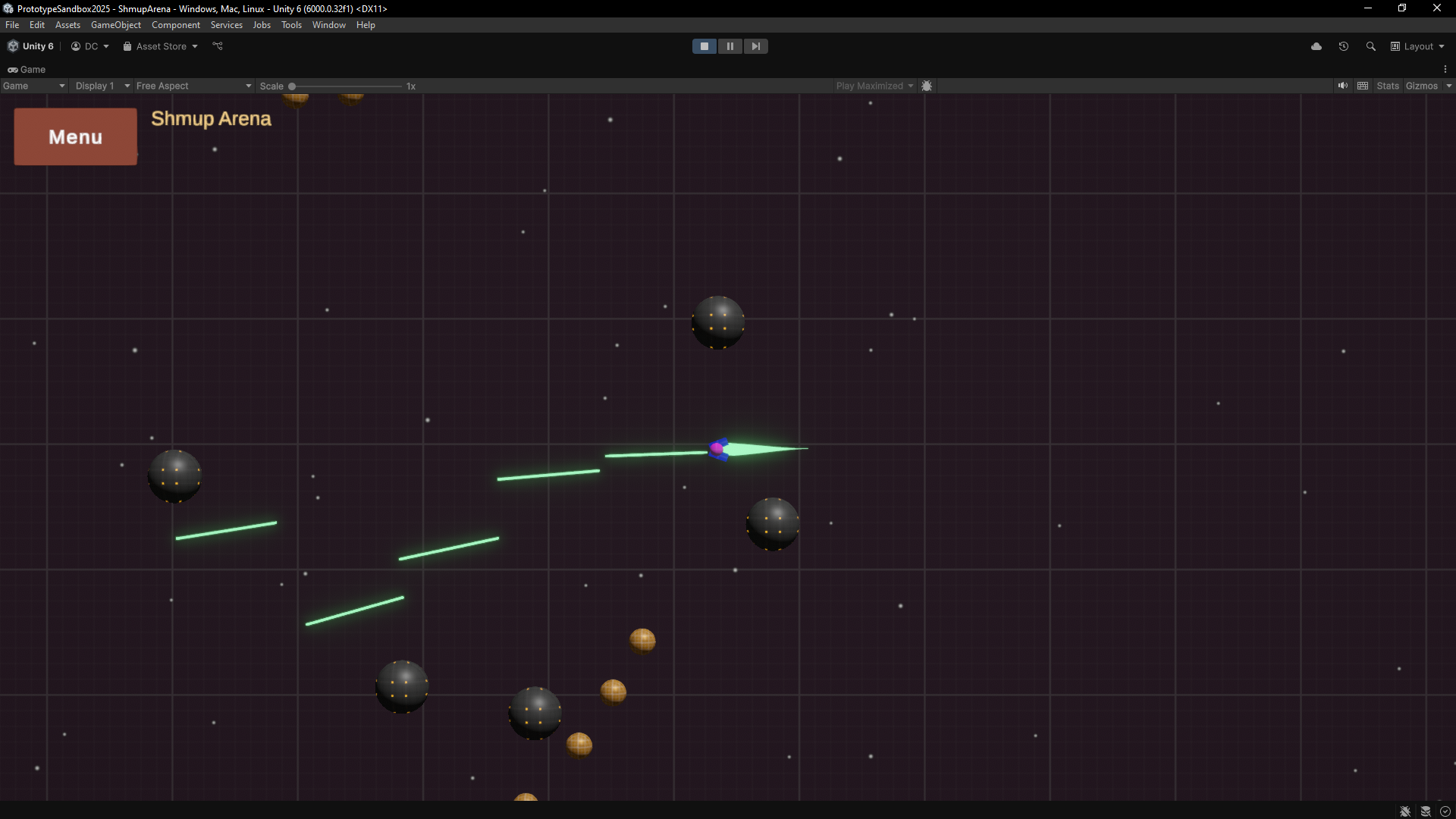1456x819 pixels.
Task: Click the Scale slider handle
Action: click(292, 86)
